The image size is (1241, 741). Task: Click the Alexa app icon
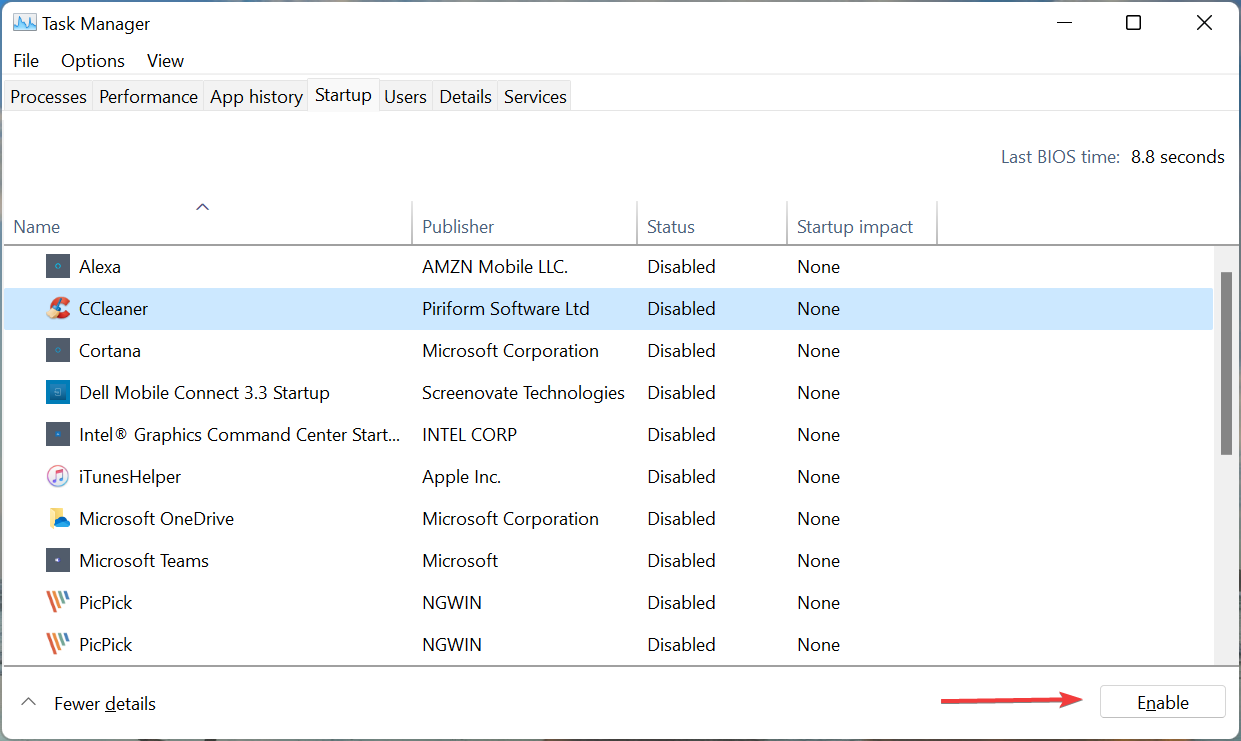[x=57, y=266]
